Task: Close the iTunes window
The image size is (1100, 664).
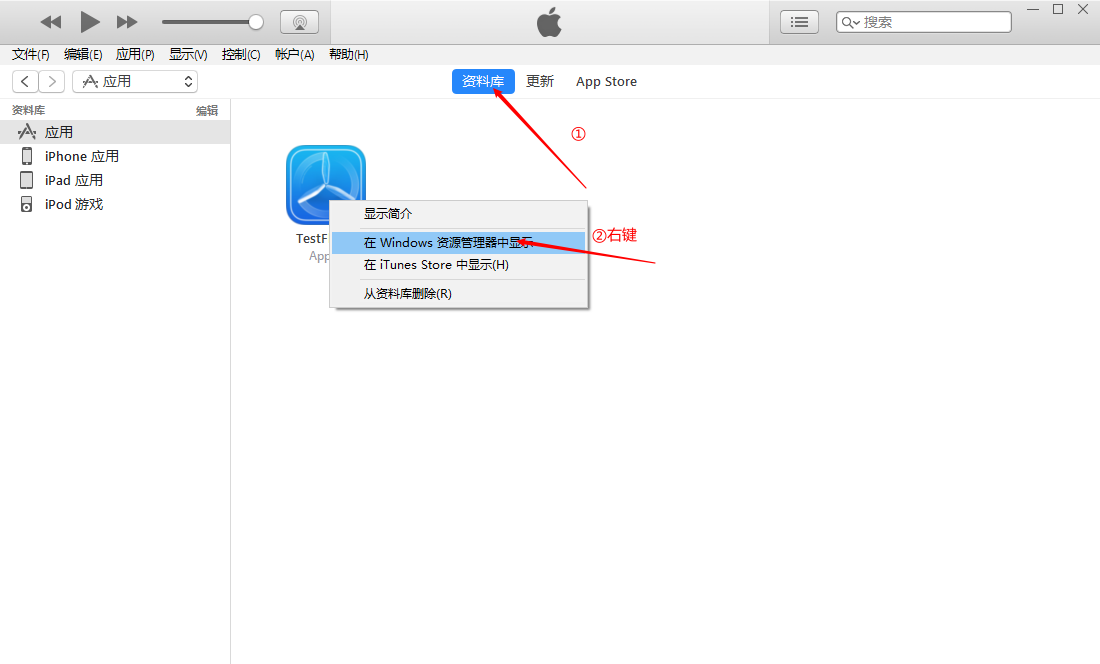Action: coord(1082,9)
